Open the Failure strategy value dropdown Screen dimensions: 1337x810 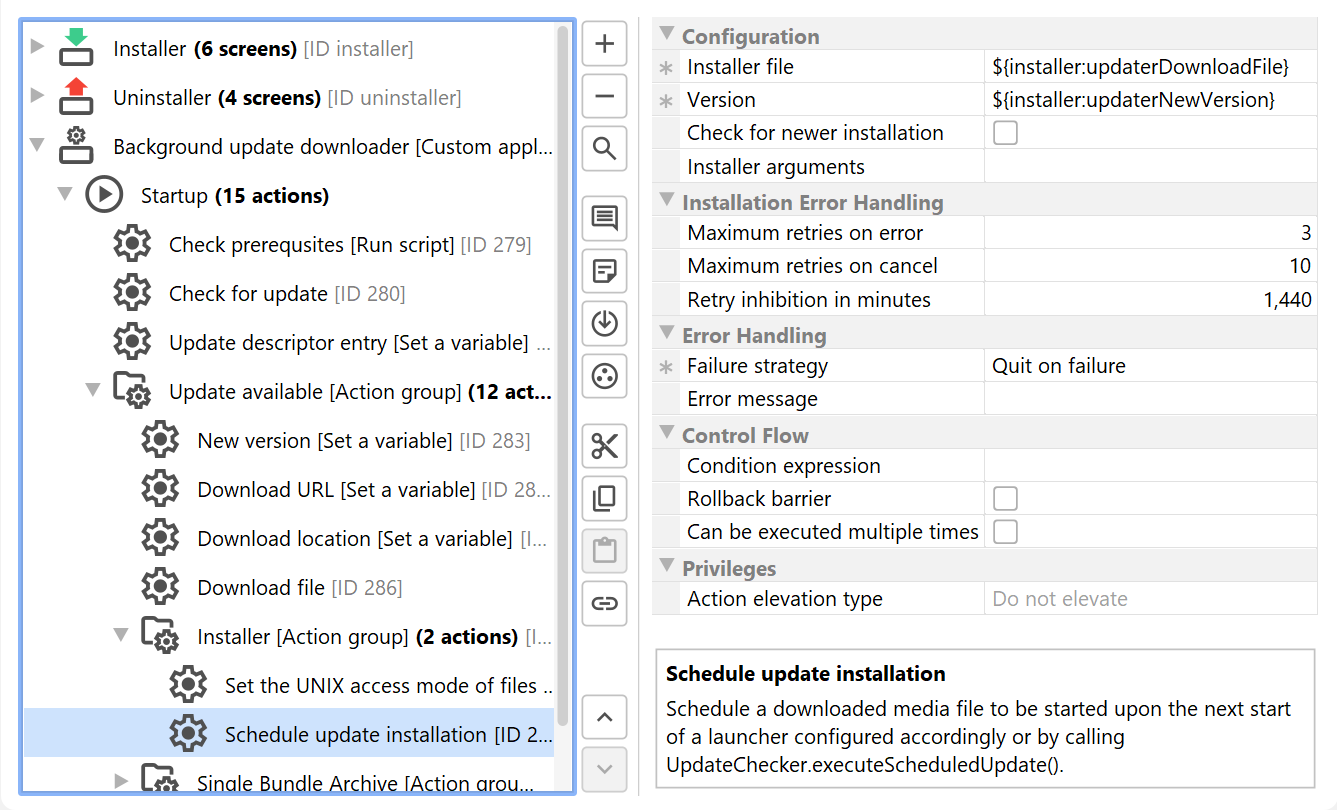coord(1150,366)
